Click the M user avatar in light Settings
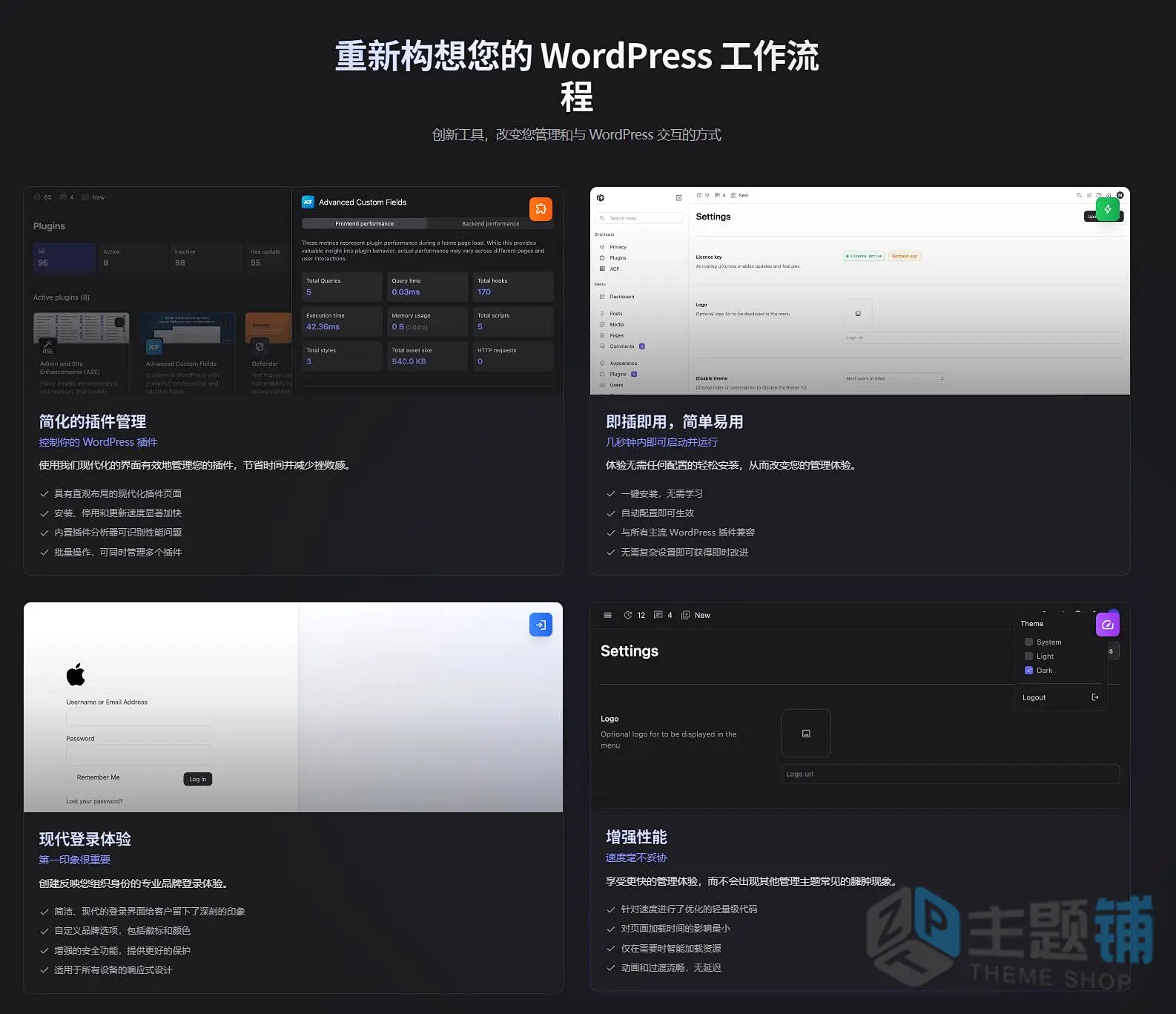 coord(1120,195)
